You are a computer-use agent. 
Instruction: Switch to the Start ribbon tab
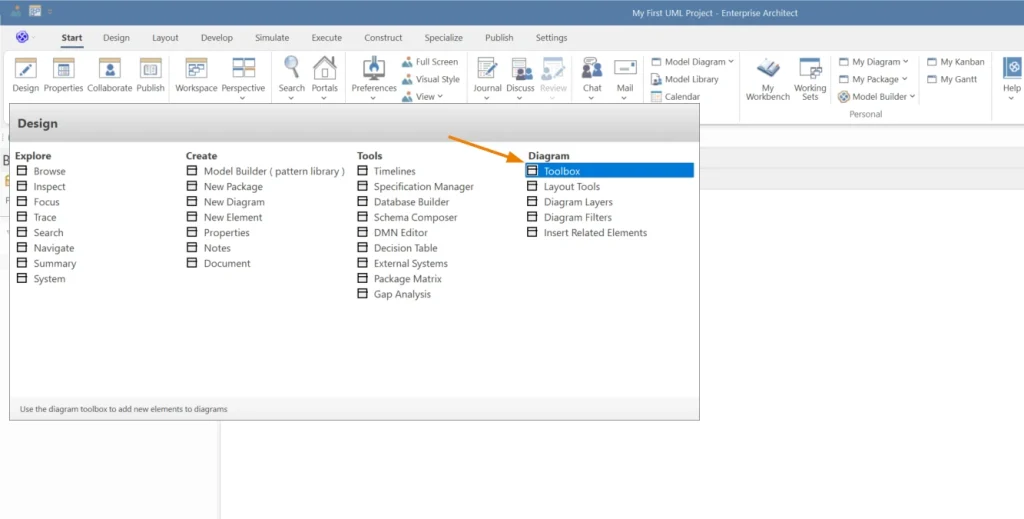pyautogui.click(x=72, y=38)
